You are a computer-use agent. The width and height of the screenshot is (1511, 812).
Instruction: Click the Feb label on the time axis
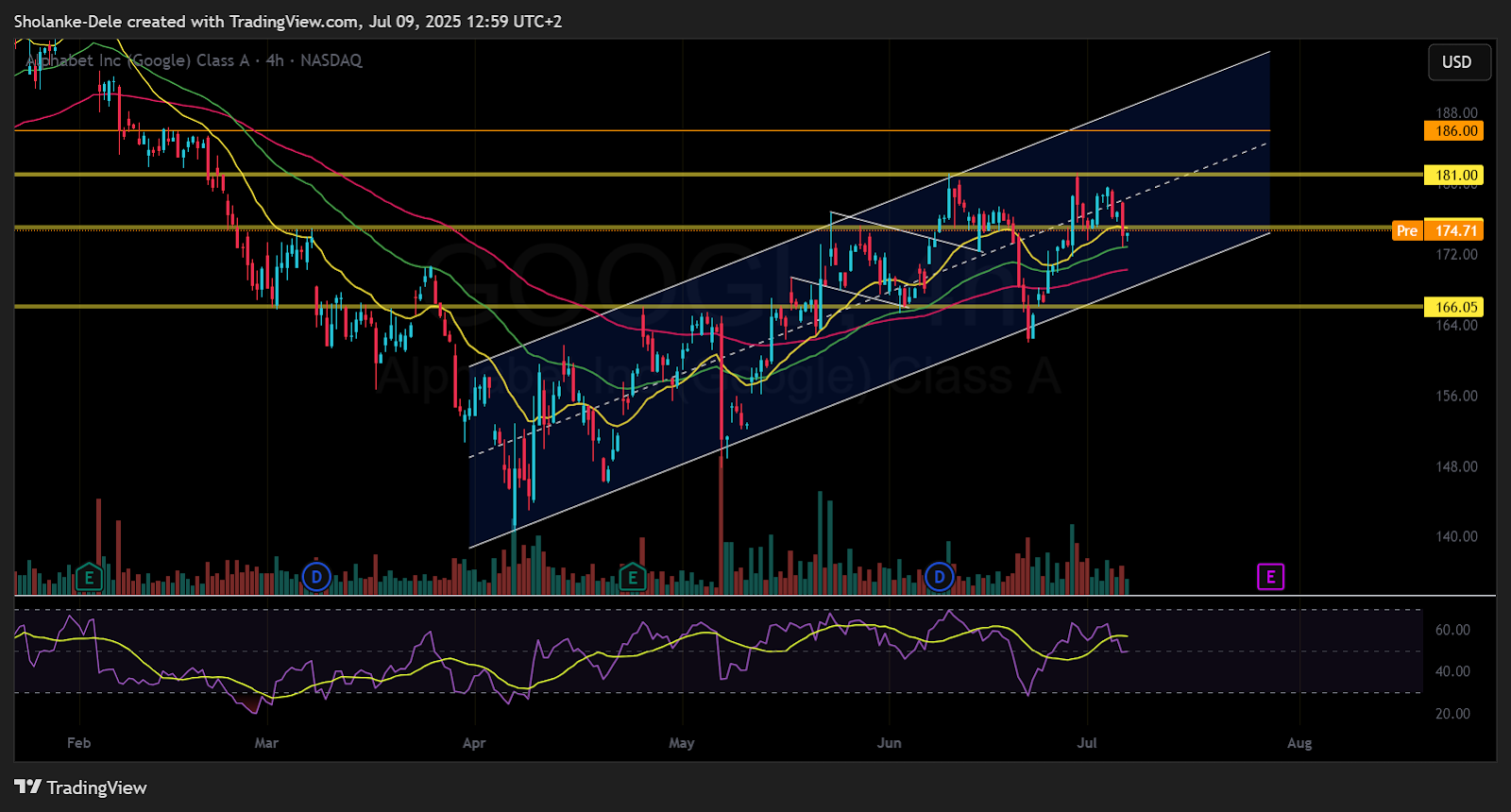tap(79, 743)
